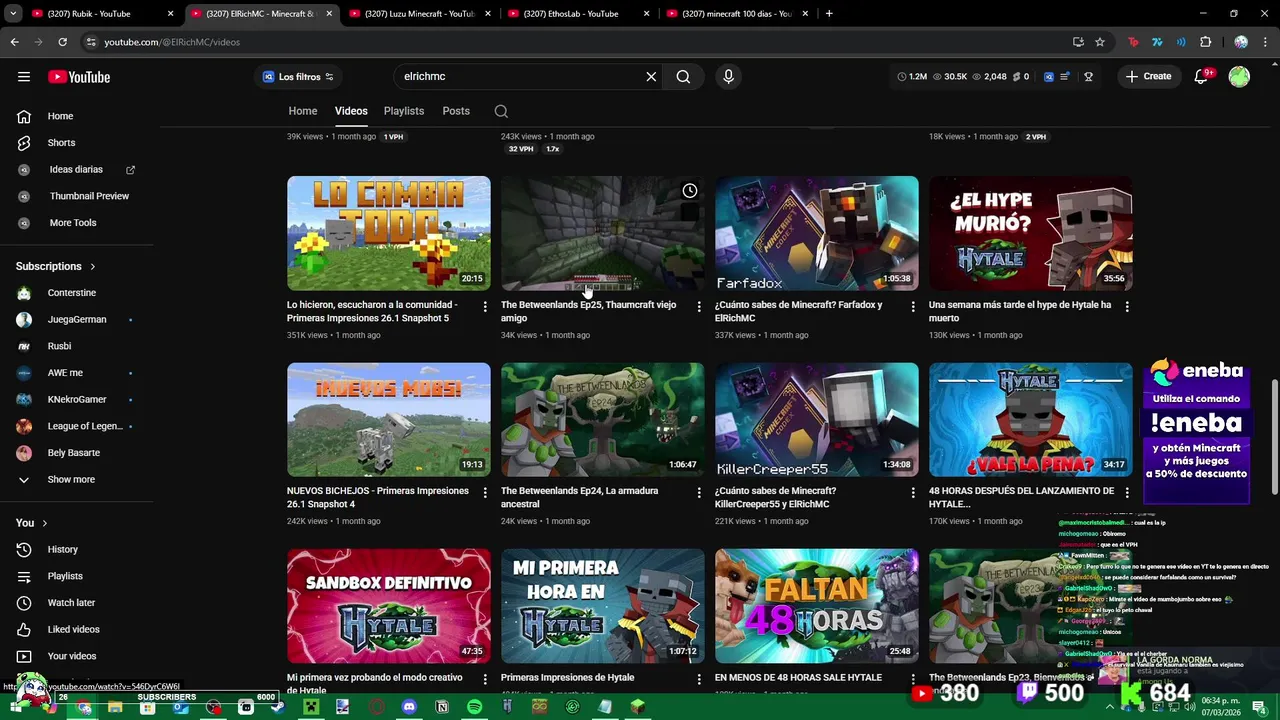Open the list icon in the stats bar
This screenshot has width=1280, height=720.
(x=1066, y=76)
